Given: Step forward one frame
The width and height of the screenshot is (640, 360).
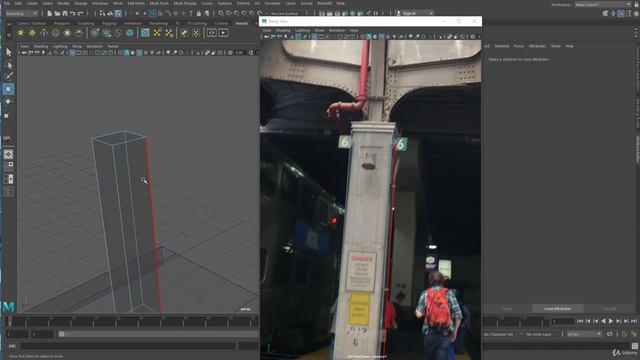Looking at the screenshot, I should click(x=619, y=321).
